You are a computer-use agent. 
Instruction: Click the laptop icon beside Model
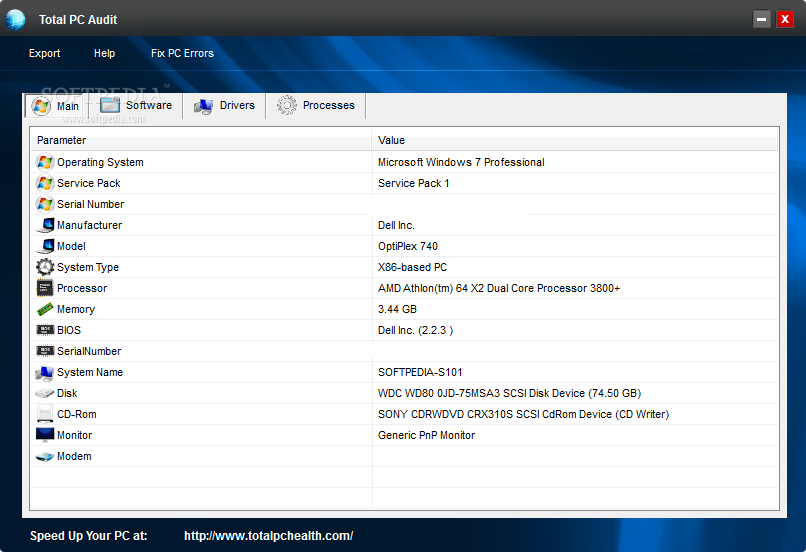(x=45, y=246)
